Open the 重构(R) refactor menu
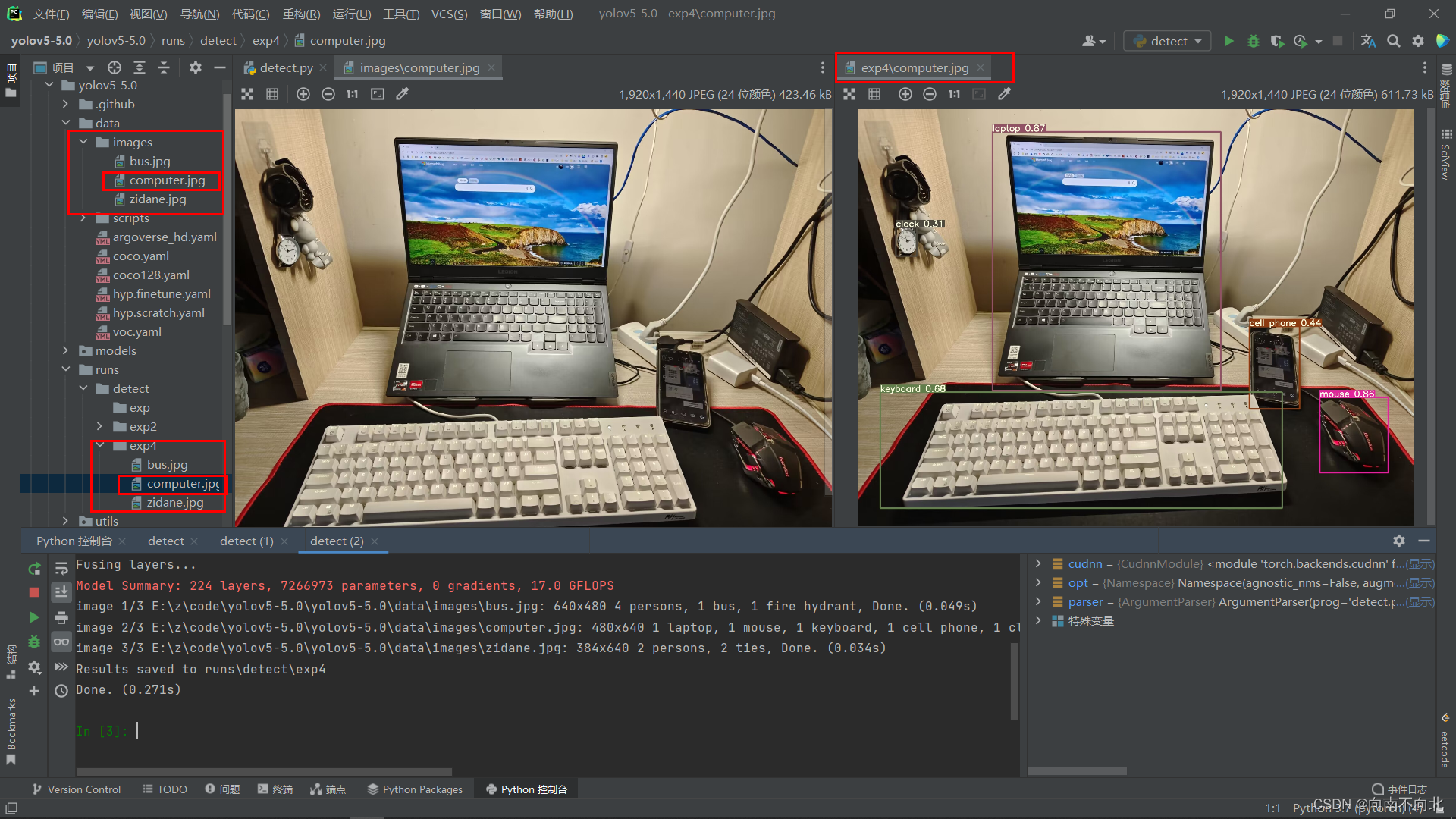The image size is (1456, 819). pos(301,14)
